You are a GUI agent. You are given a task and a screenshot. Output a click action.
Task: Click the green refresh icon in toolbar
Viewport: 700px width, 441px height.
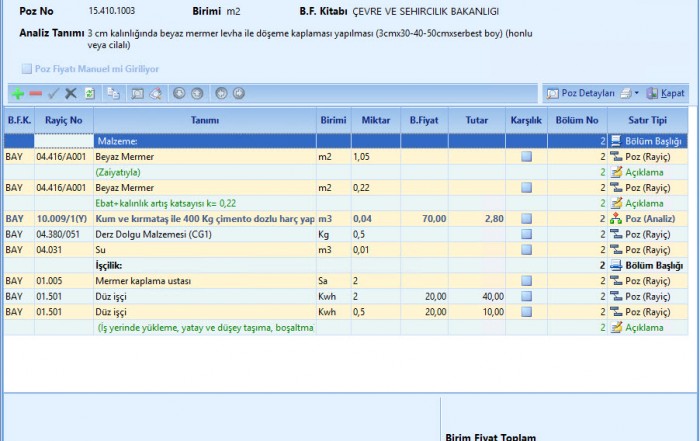pyautogui.click(x=89, y=93)
